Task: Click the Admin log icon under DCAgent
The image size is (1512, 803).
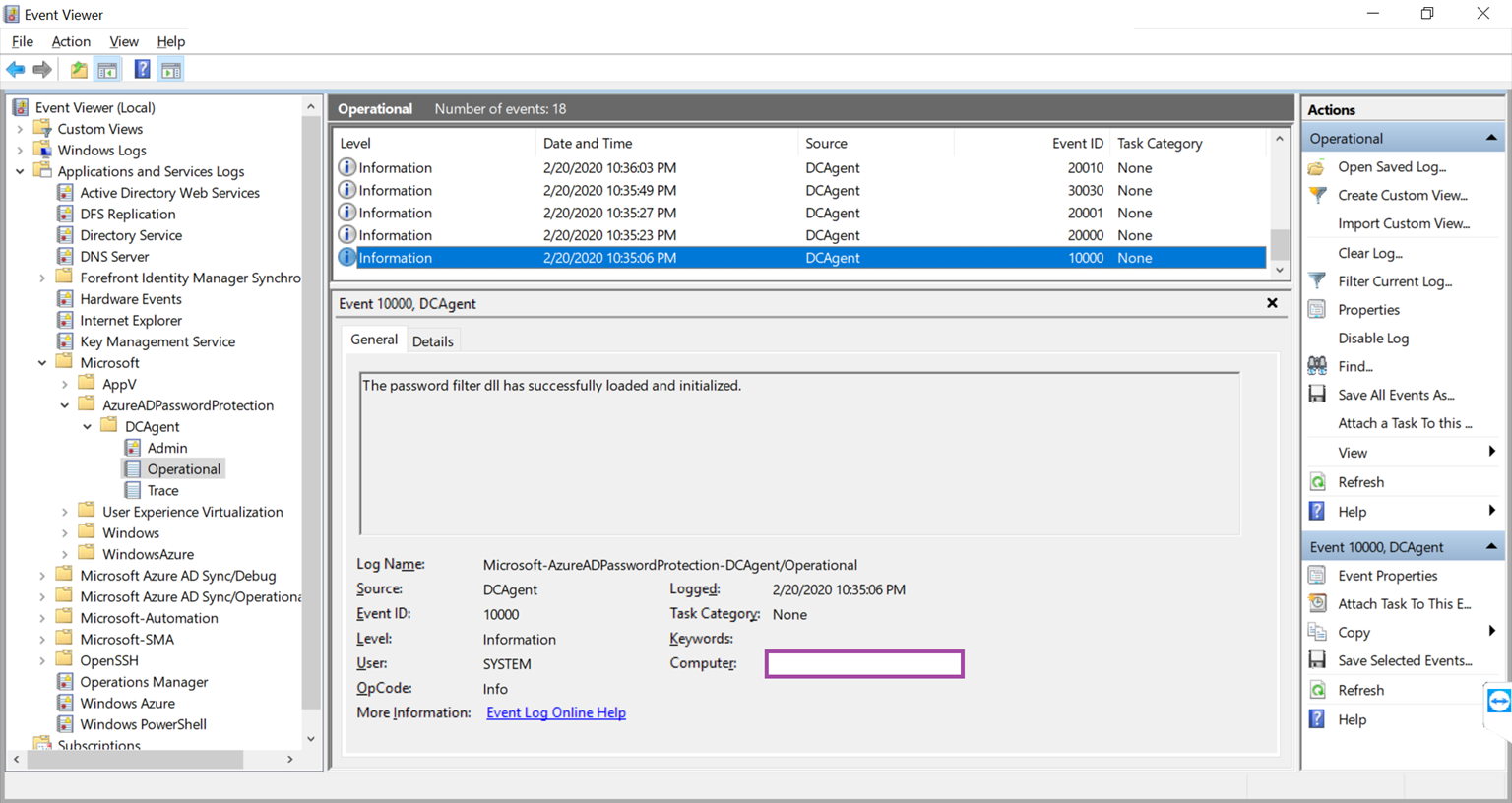Action: (133, 448)
